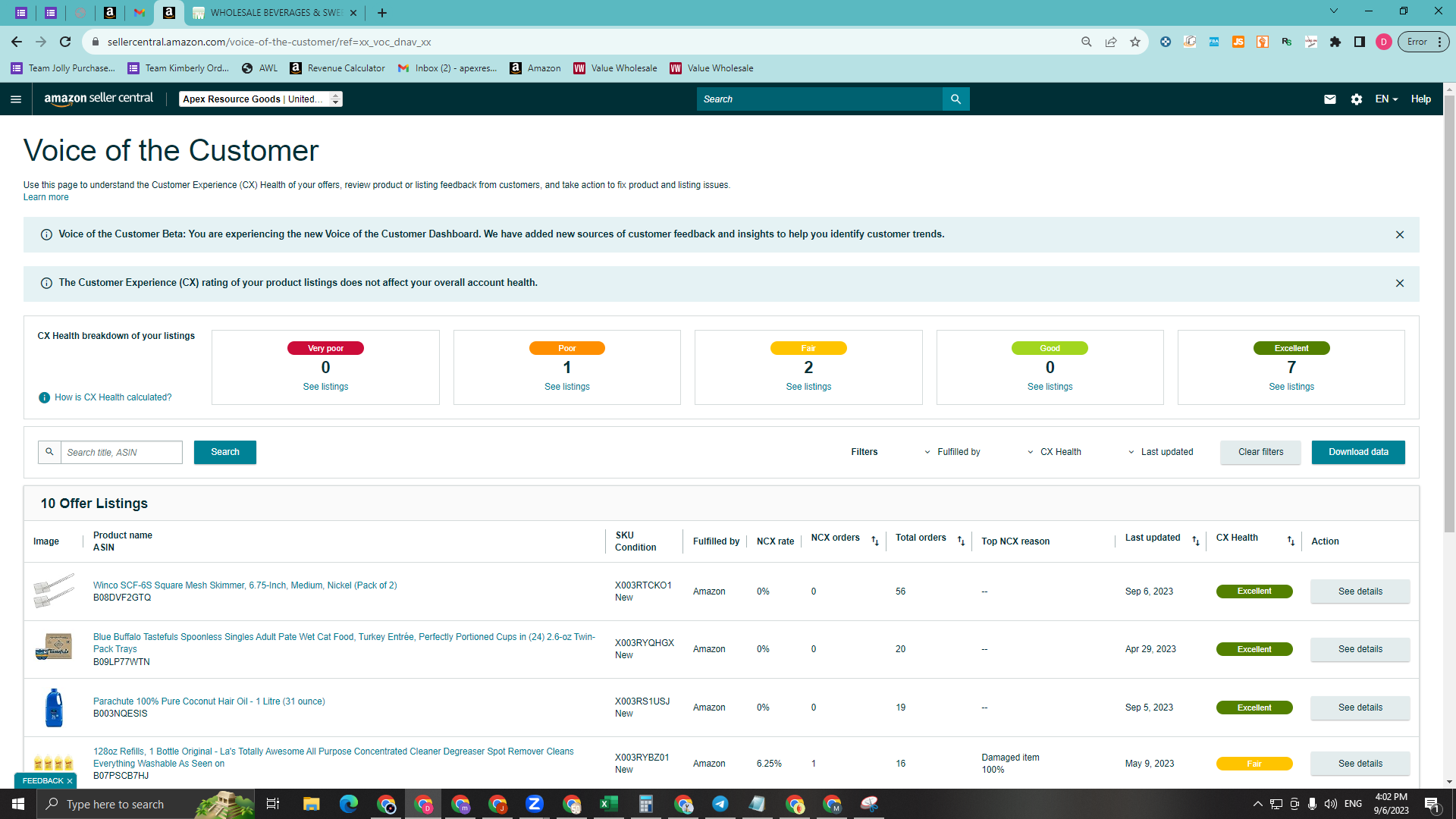The width and height of the screenshot is (1456, 819).
Task: Click the How is CX Health calculated link
Action: pos(113,397)
